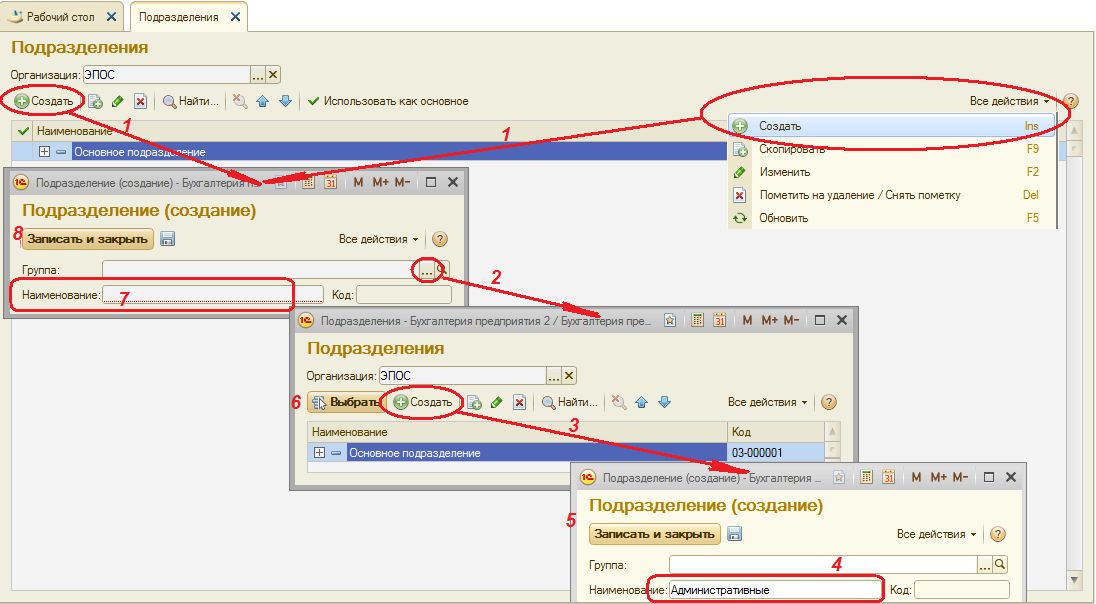This screenshot has width=1096, height=604.
Task: Open Все действия in the selection dialog
Action: click(x=767, y=403)
